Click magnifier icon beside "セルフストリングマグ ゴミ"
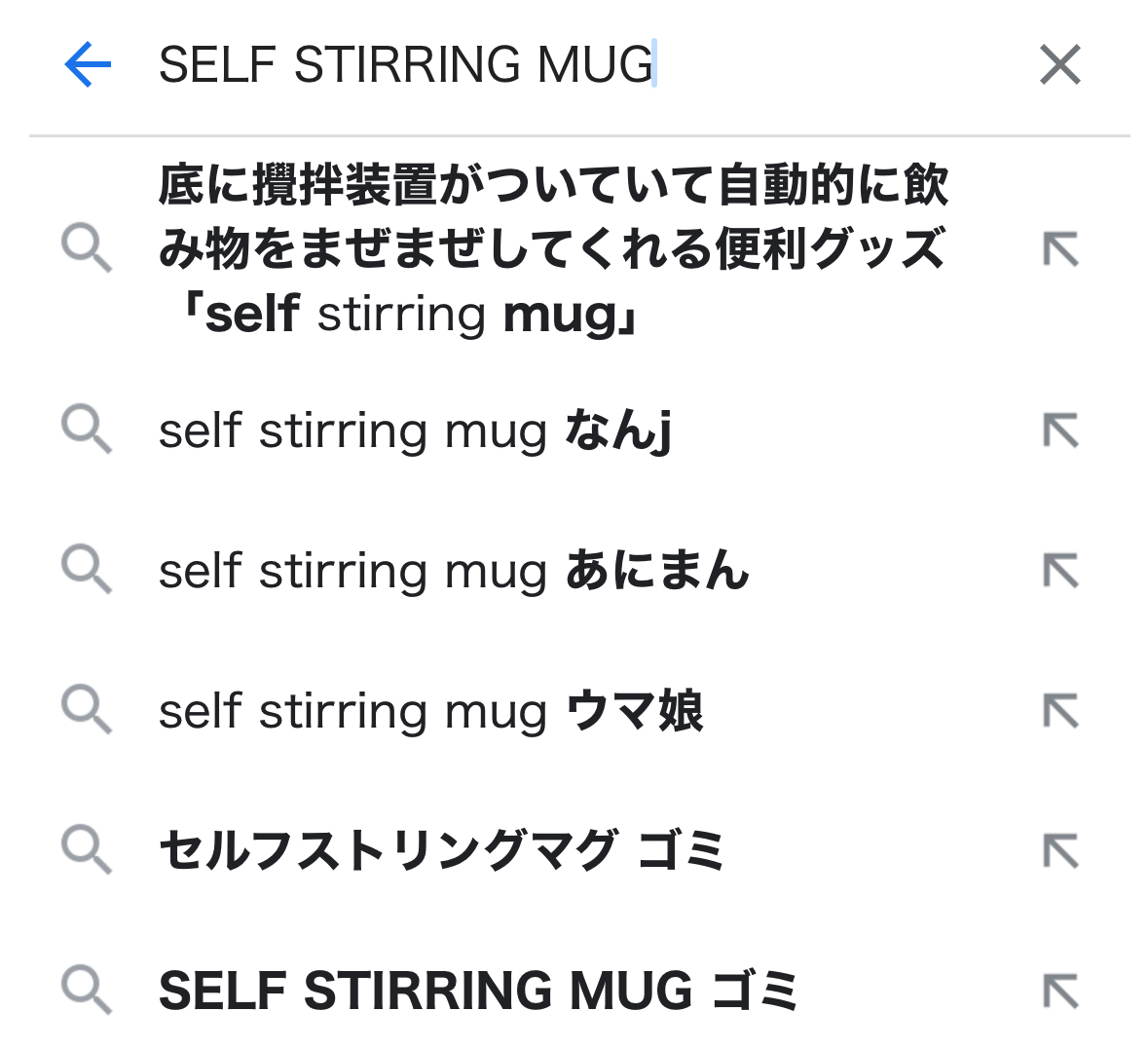Viewport: 1148px width, 1048px height. point(87,851)
